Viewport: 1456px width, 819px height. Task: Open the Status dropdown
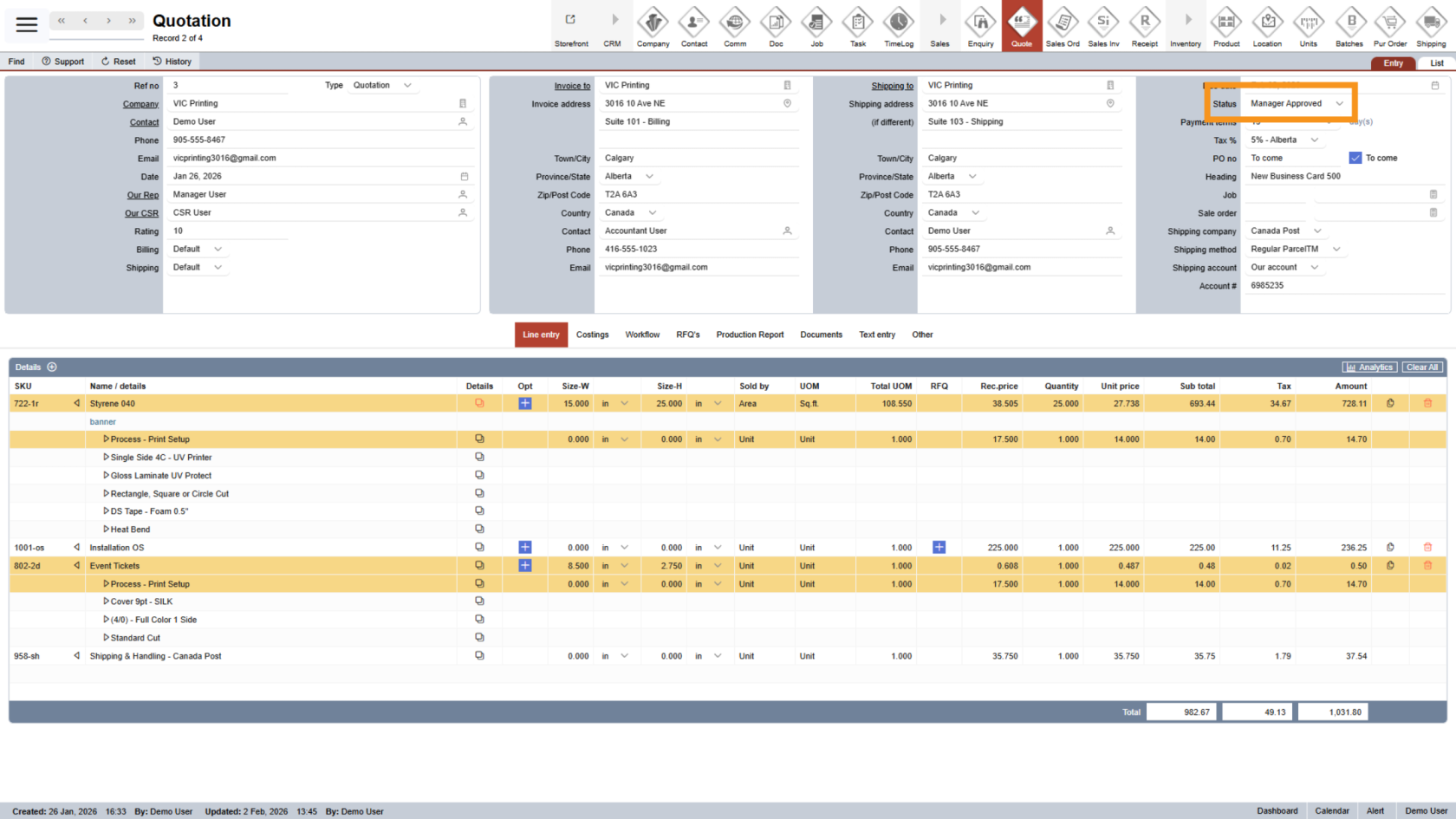pos(1339,103)
